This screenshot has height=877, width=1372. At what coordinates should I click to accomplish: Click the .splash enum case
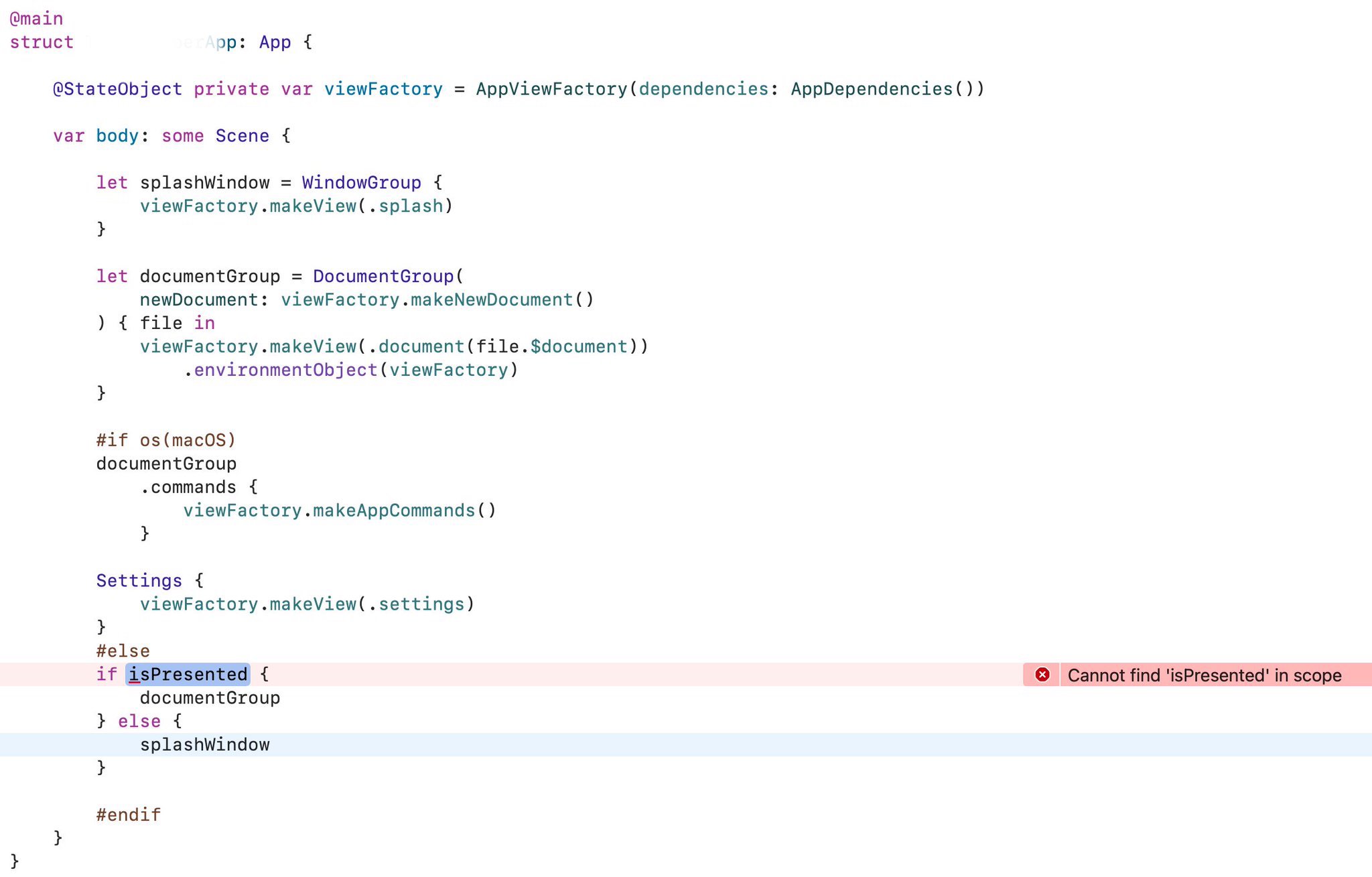(x=406, y=206)
